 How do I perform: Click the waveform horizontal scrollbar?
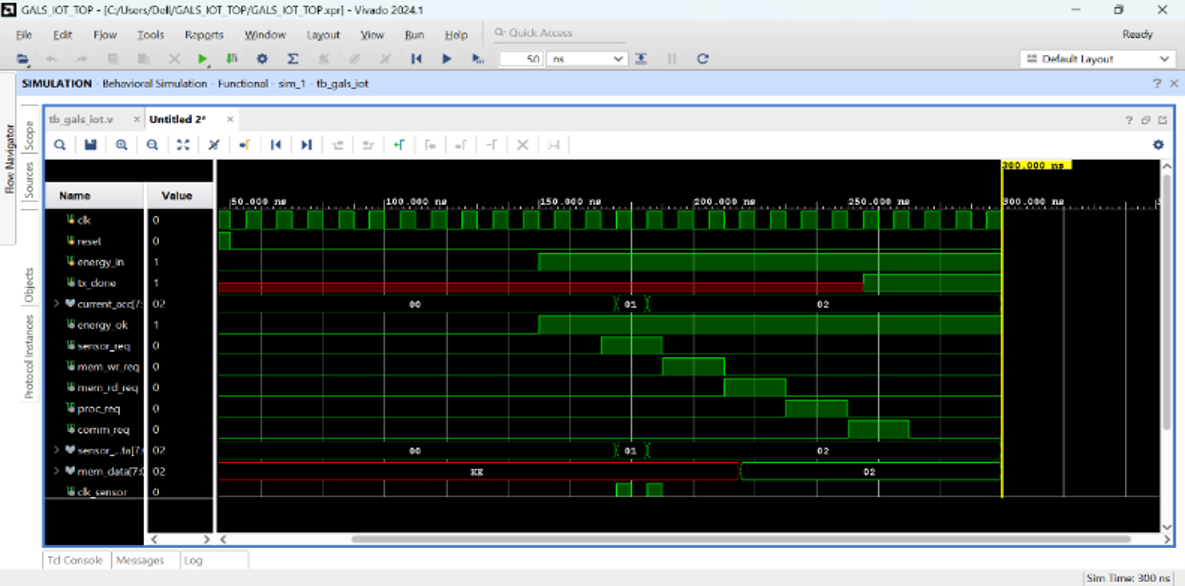tap(741, 539)
